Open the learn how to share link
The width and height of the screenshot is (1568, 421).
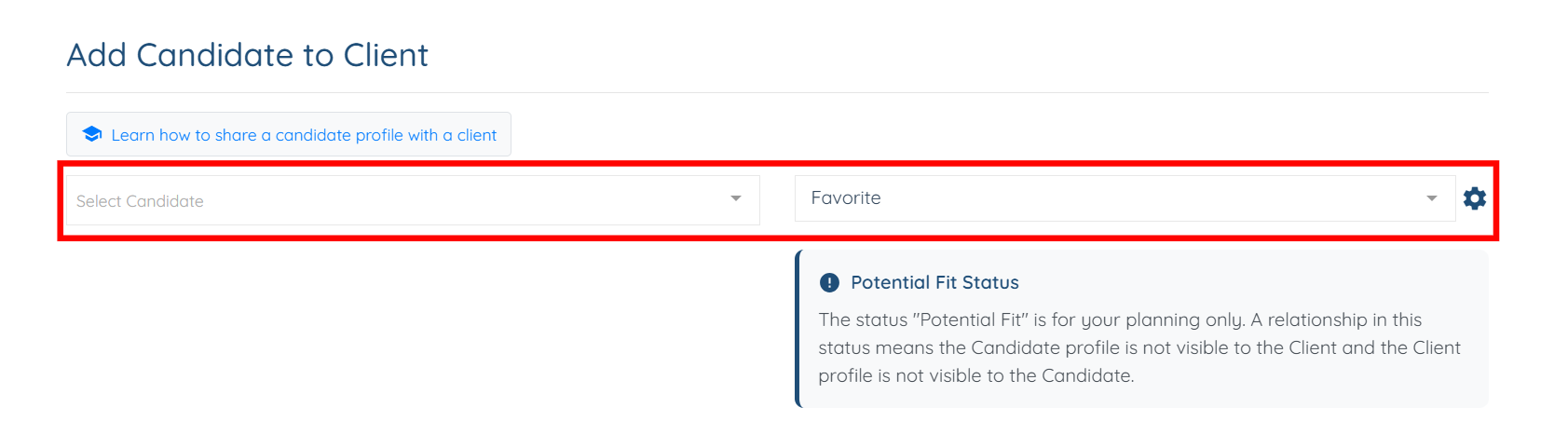coord(304,135)
